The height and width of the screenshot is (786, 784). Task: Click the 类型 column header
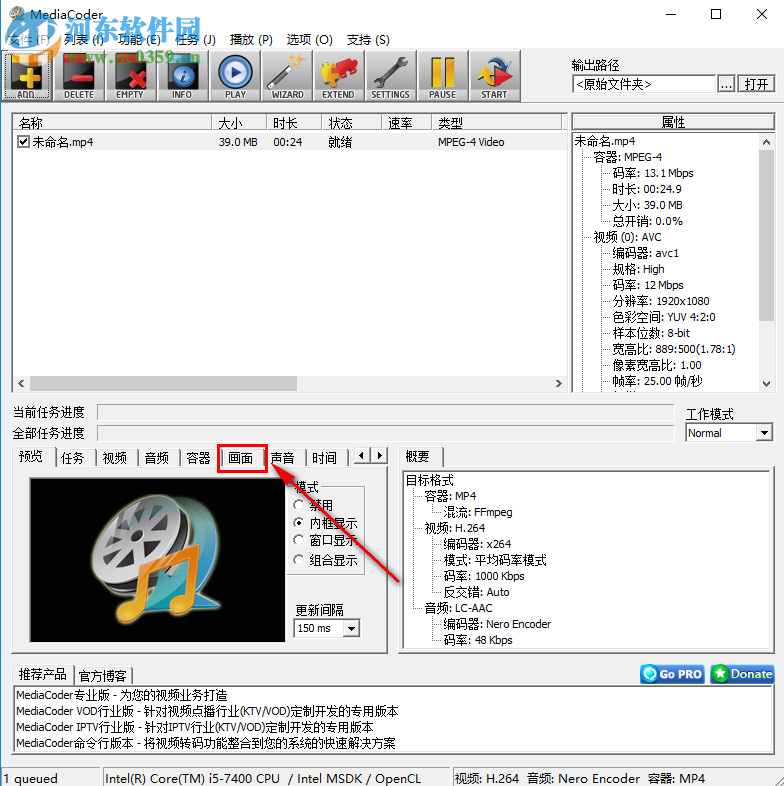coord(496,123)
